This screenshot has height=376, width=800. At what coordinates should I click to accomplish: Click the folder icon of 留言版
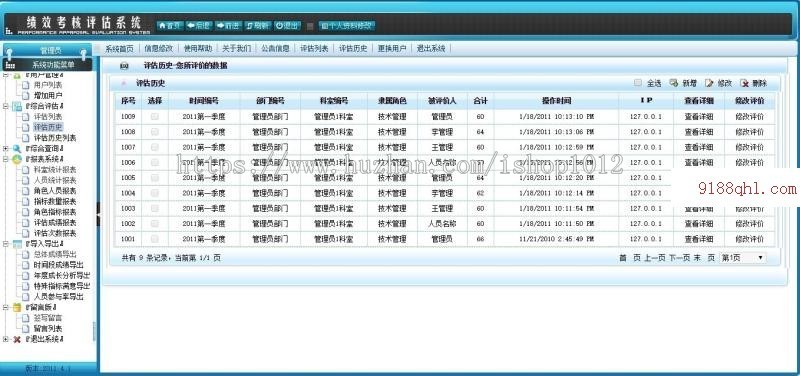(17, 307)
